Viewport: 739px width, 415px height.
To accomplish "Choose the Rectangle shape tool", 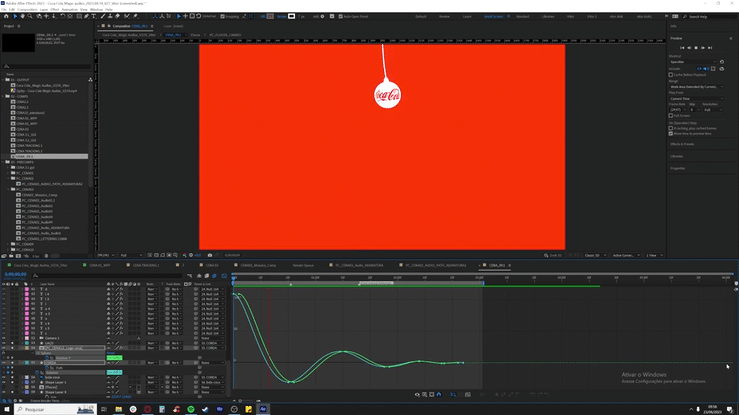I will [x=79, y=16].
